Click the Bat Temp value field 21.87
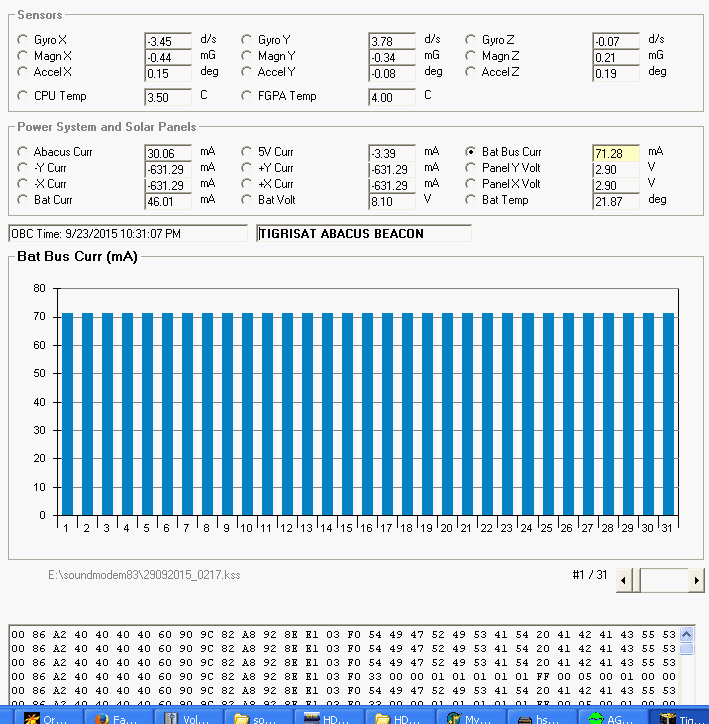This screenshot has width=709, height=724. [616, 201]
